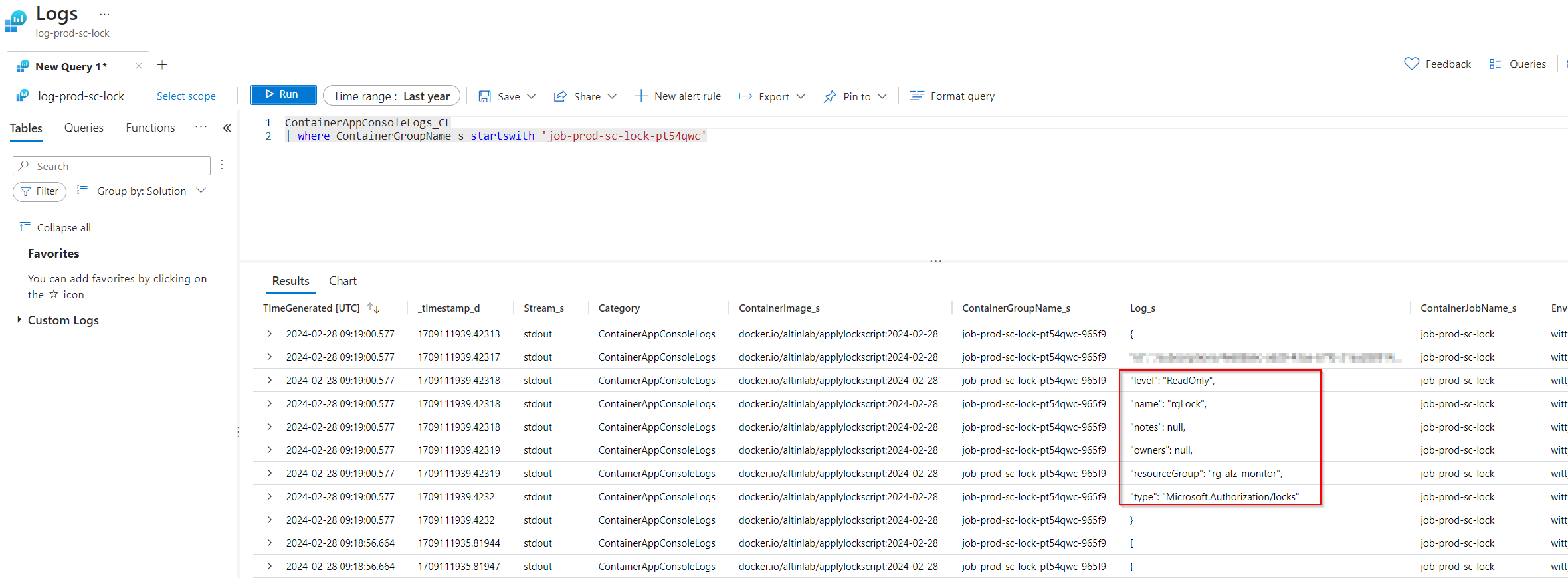Click Format query icon
The image size is (1568, 578).
[917, 96]
